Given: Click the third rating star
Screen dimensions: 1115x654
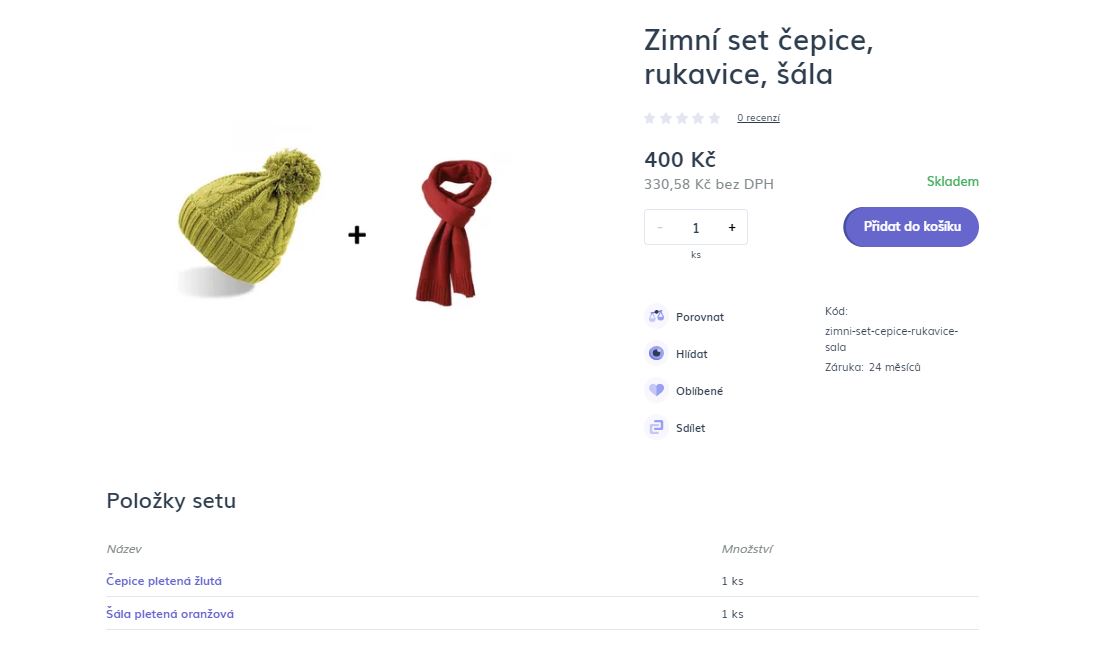Looking at the screenshot, I should (682, 118).
